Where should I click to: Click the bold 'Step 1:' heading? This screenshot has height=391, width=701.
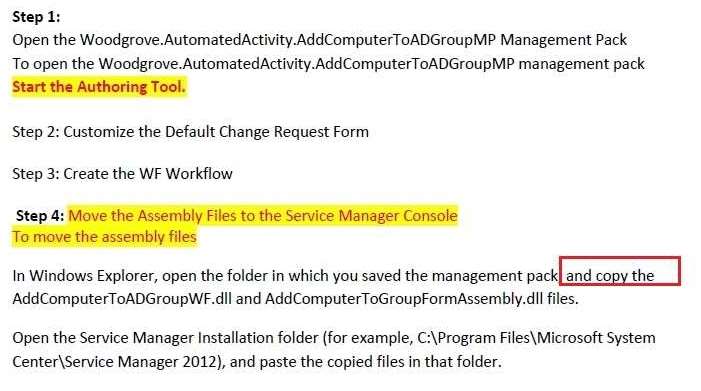click(36, 17)
